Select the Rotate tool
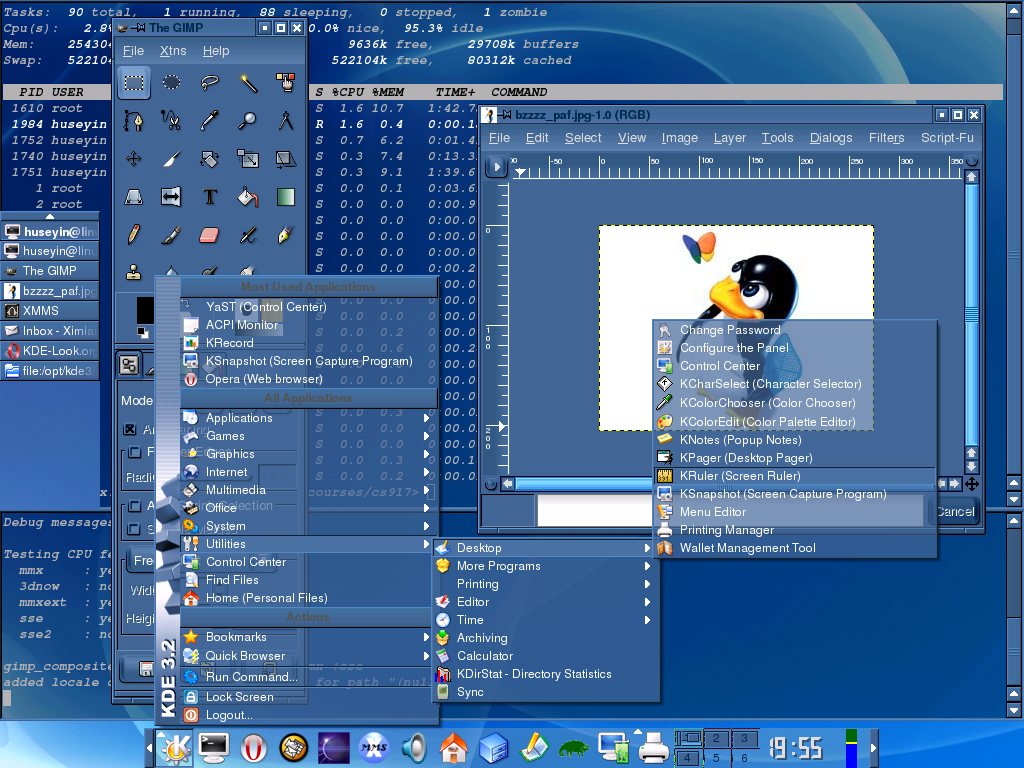This screenshot has width=1024, height=768. click(210, 159)
